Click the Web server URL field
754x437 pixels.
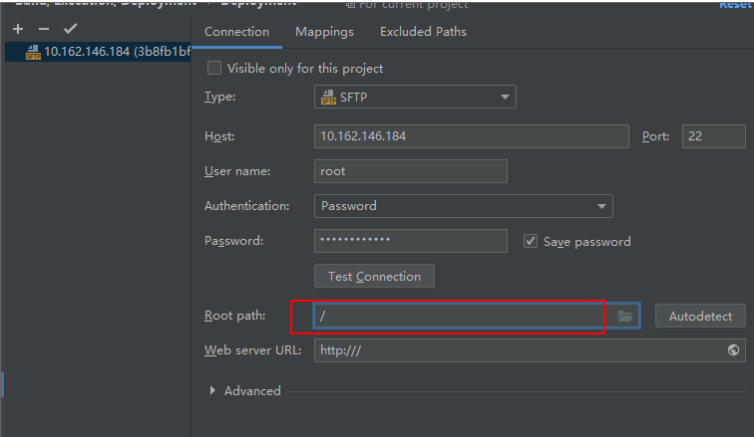click(515, 350)
